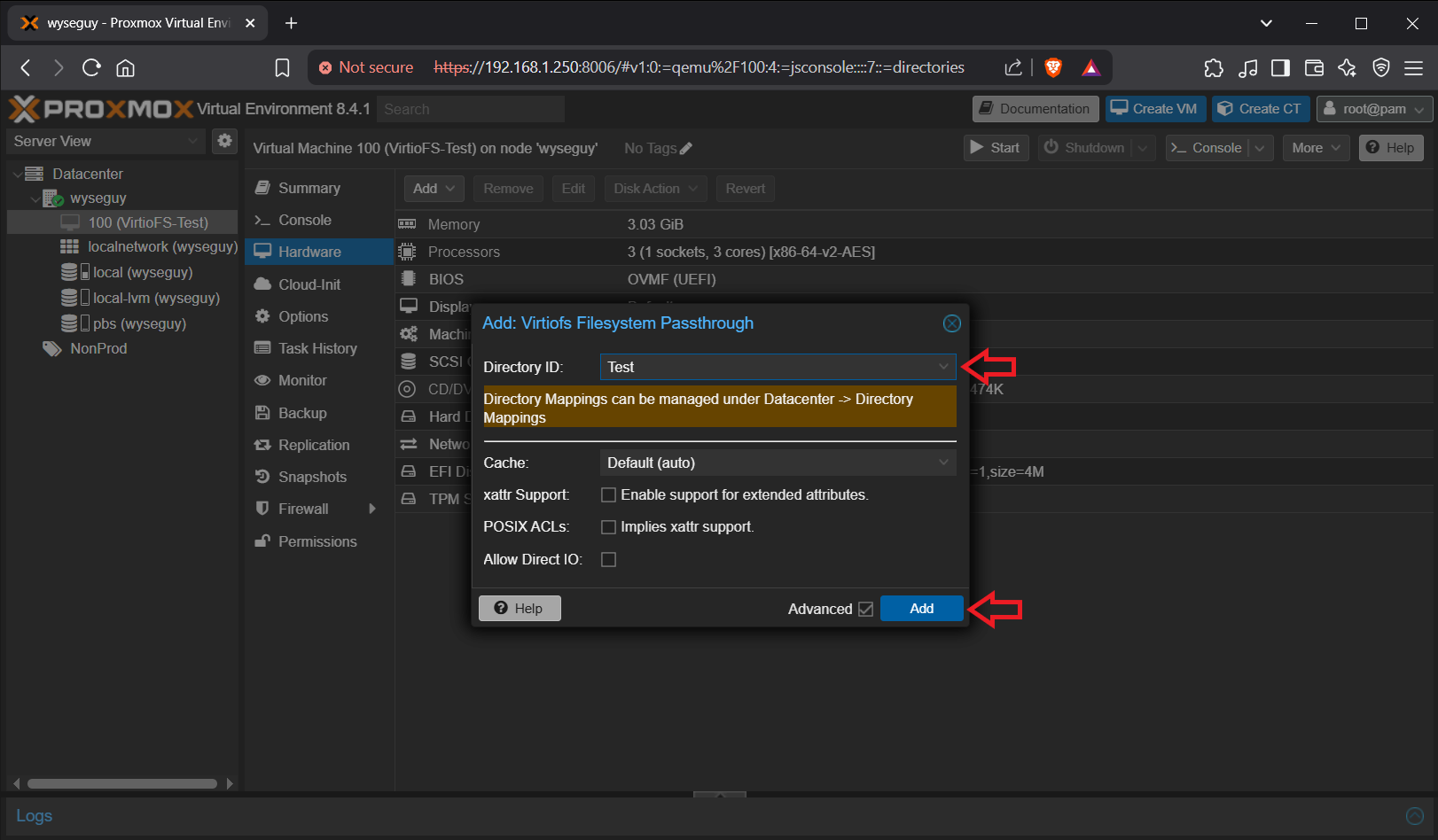
Task: Toggle the browser sidebar panel icon
Action: click(1280, 67)
